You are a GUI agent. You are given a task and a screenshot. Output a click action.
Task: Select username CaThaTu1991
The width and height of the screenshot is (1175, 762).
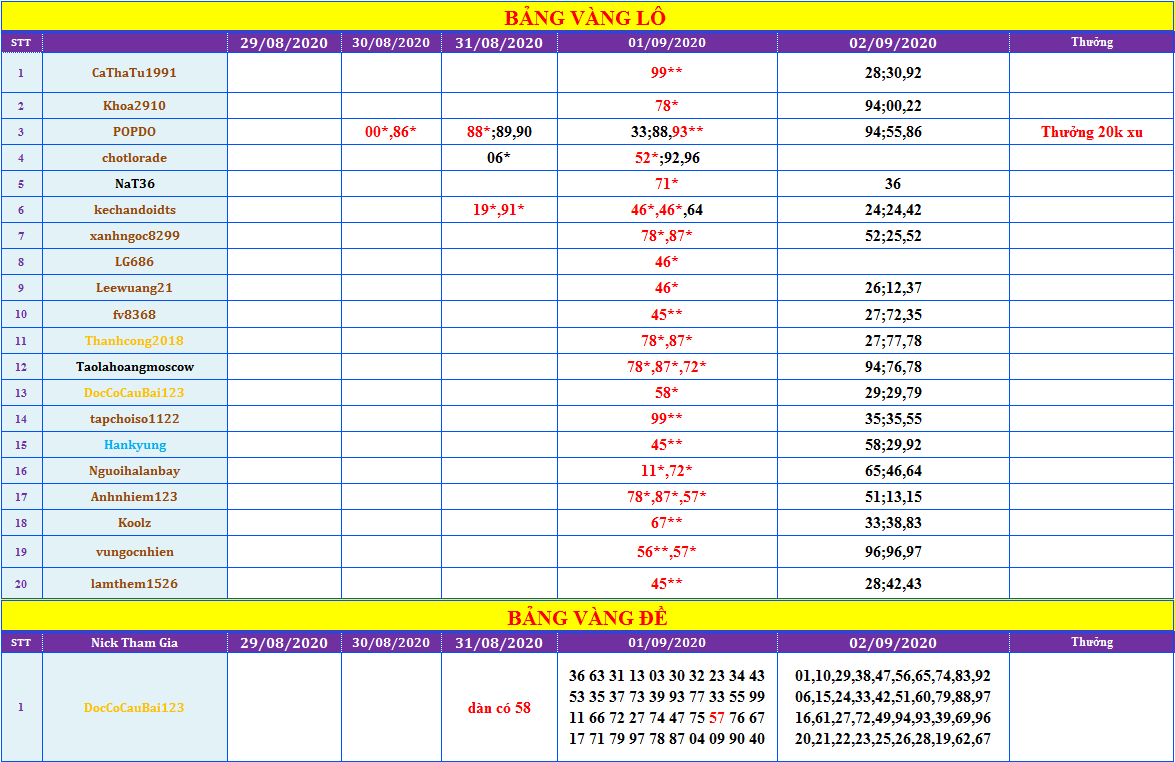134,73
